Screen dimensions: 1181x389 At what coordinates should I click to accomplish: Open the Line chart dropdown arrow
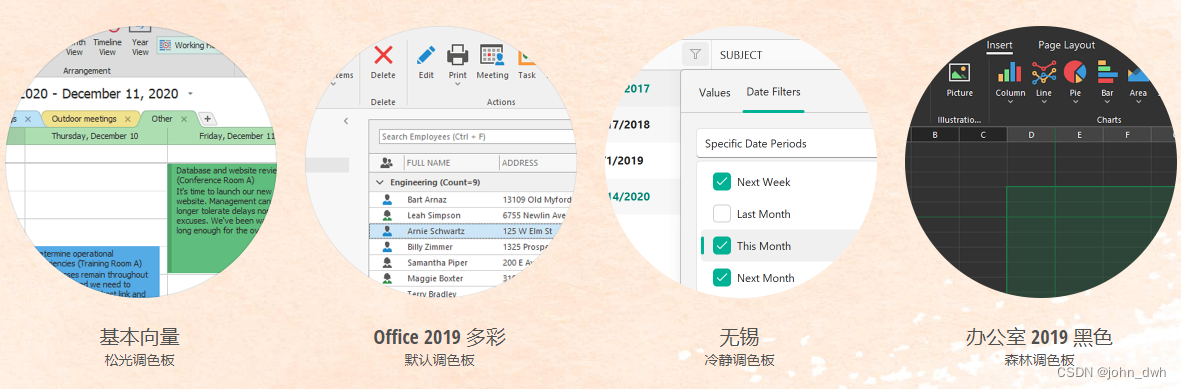1044,103
